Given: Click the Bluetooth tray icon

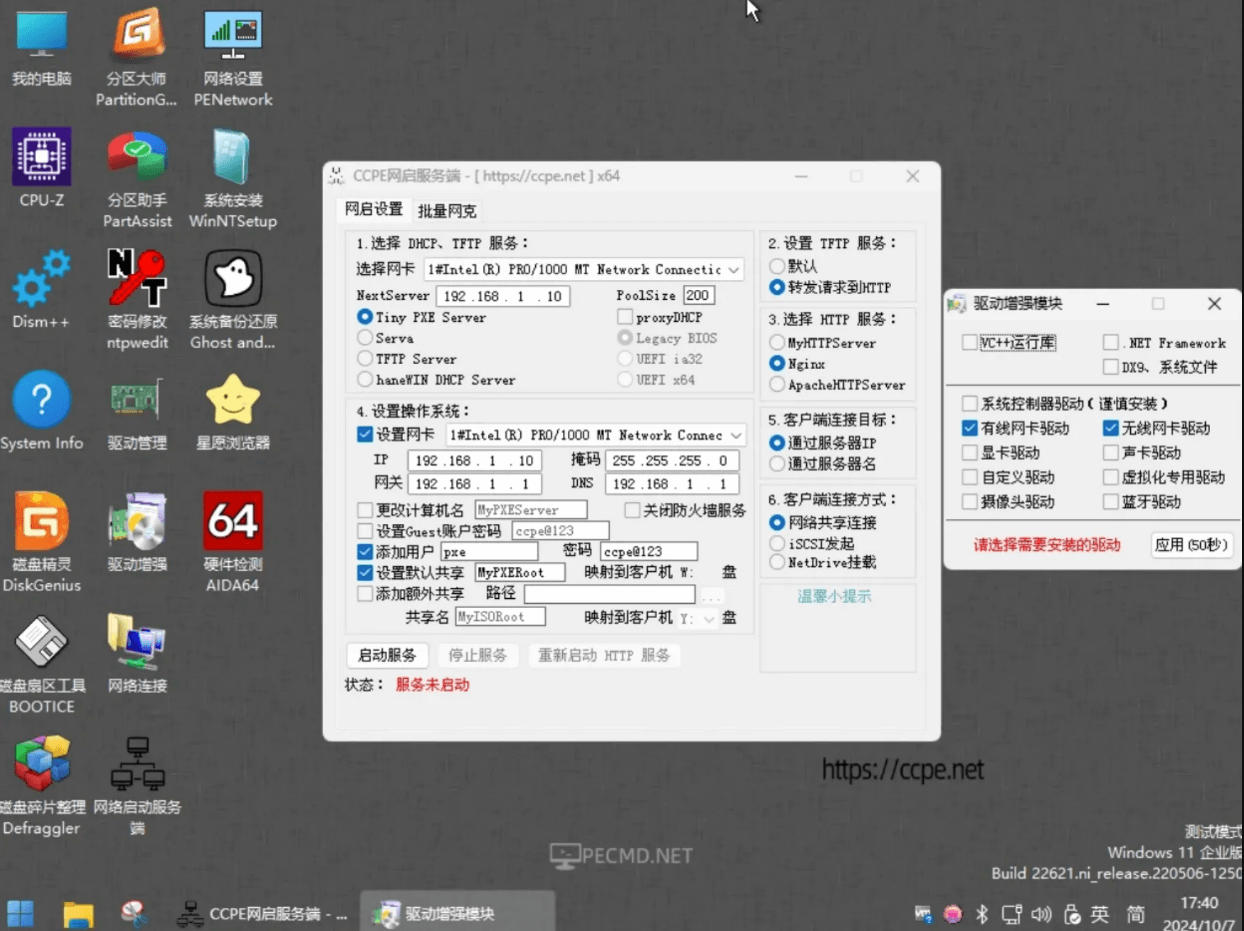Looking at the screenshot, I should (982, 914).
